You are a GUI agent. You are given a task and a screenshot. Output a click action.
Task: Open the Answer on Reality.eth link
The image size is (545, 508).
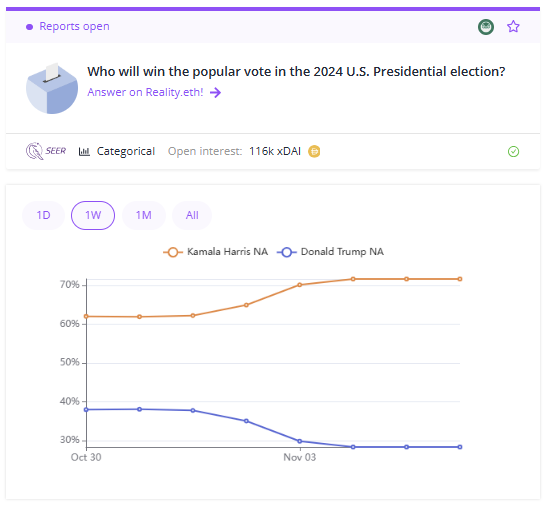145,92
